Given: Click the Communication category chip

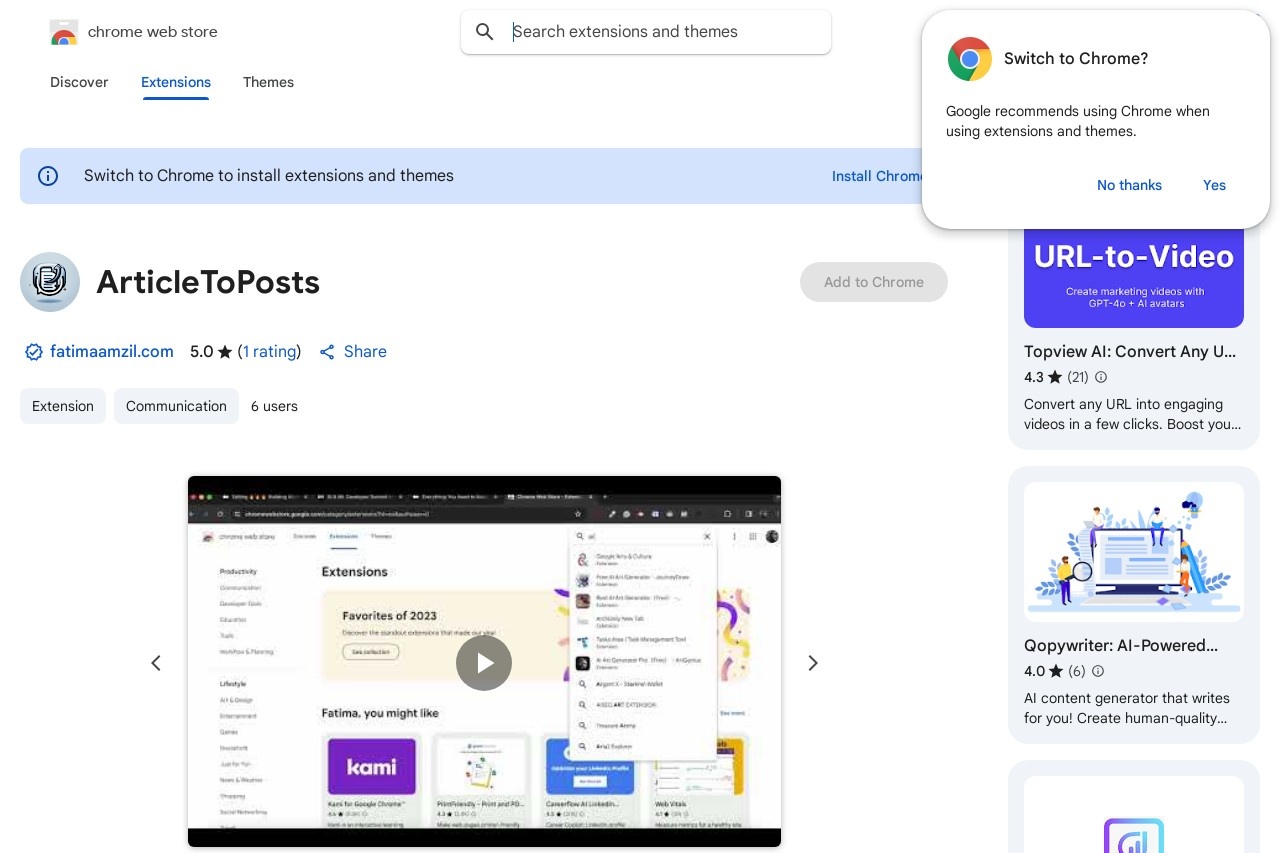Looking at the screenshot, I should 176,406.
